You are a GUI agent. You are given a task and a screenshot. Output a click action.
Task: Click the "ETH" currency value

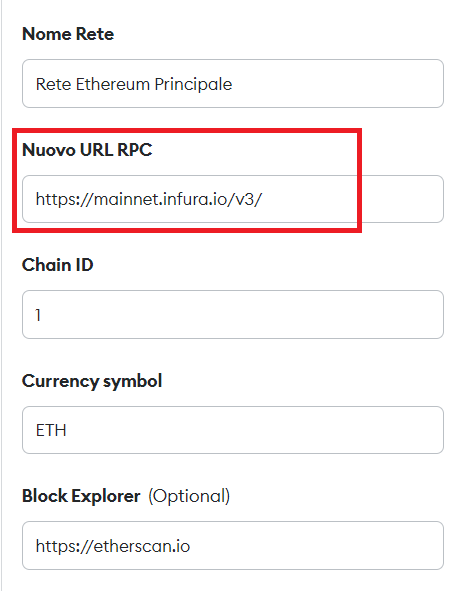pyautogui.click(x=51, y=430)
